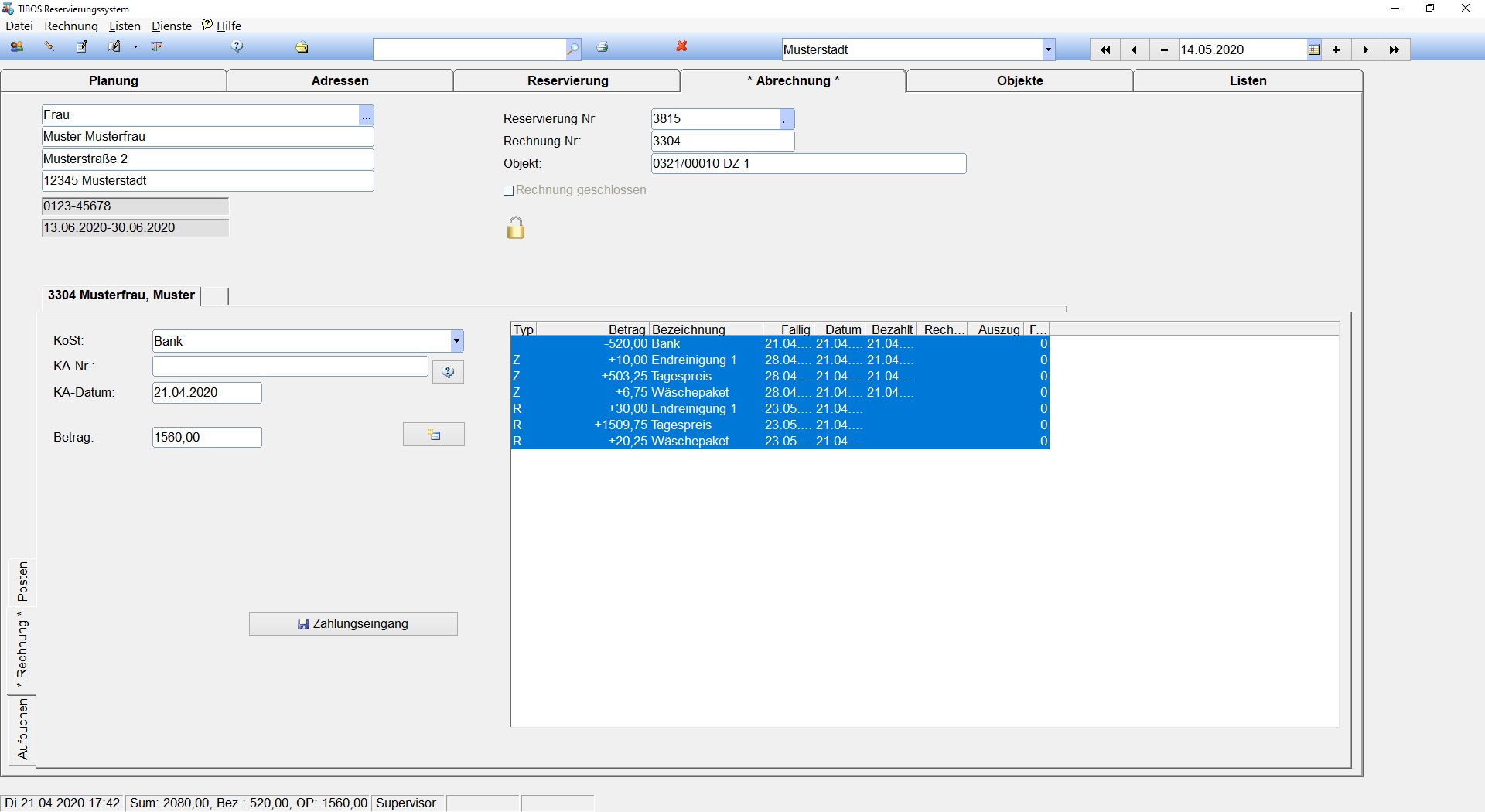The width and height of the screenshot is (1485, 812).
Task: Click the pushpin toolbar icon
Action: [49, 47]
